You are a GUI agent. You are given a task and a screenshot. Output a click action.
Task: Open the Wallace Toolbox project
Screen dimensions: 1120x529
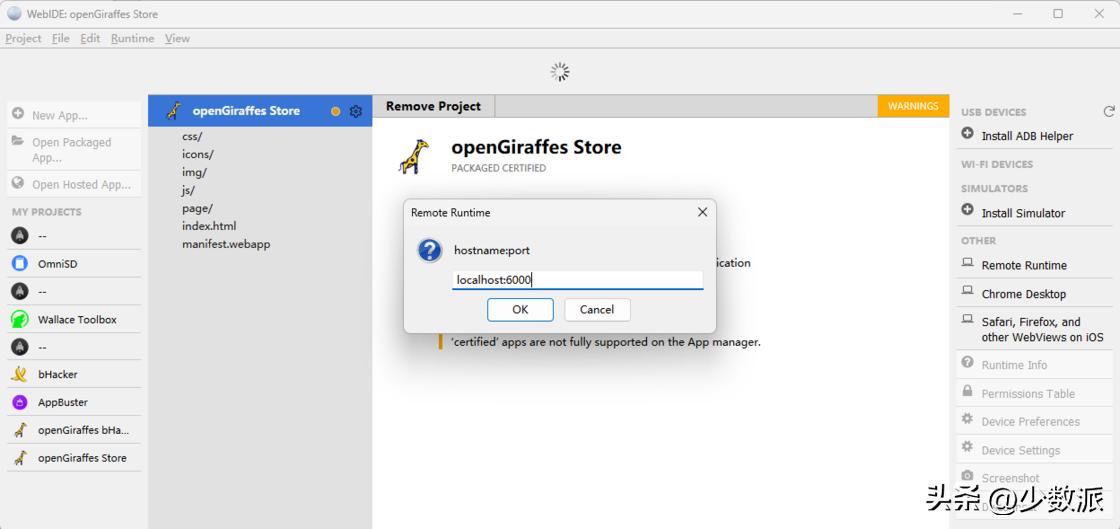tap(76, 320)
